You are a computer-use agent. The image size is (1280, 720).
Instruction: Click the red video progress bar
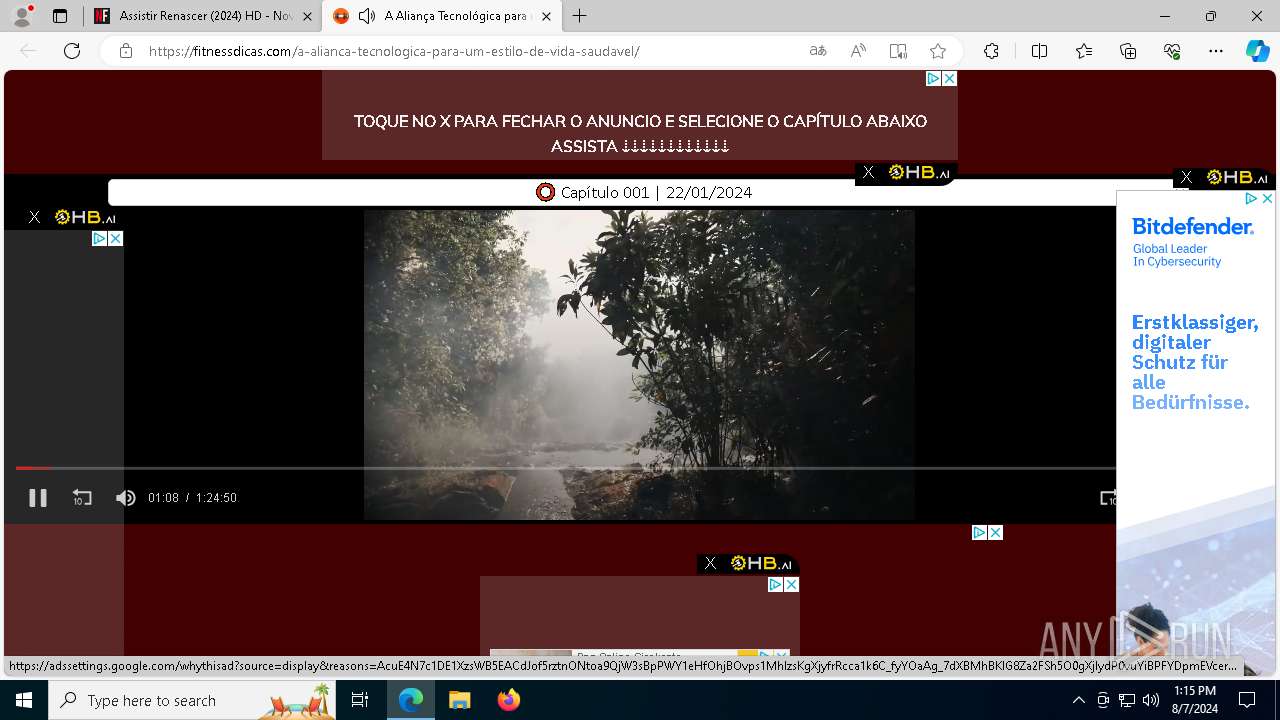tap(565, 468)
